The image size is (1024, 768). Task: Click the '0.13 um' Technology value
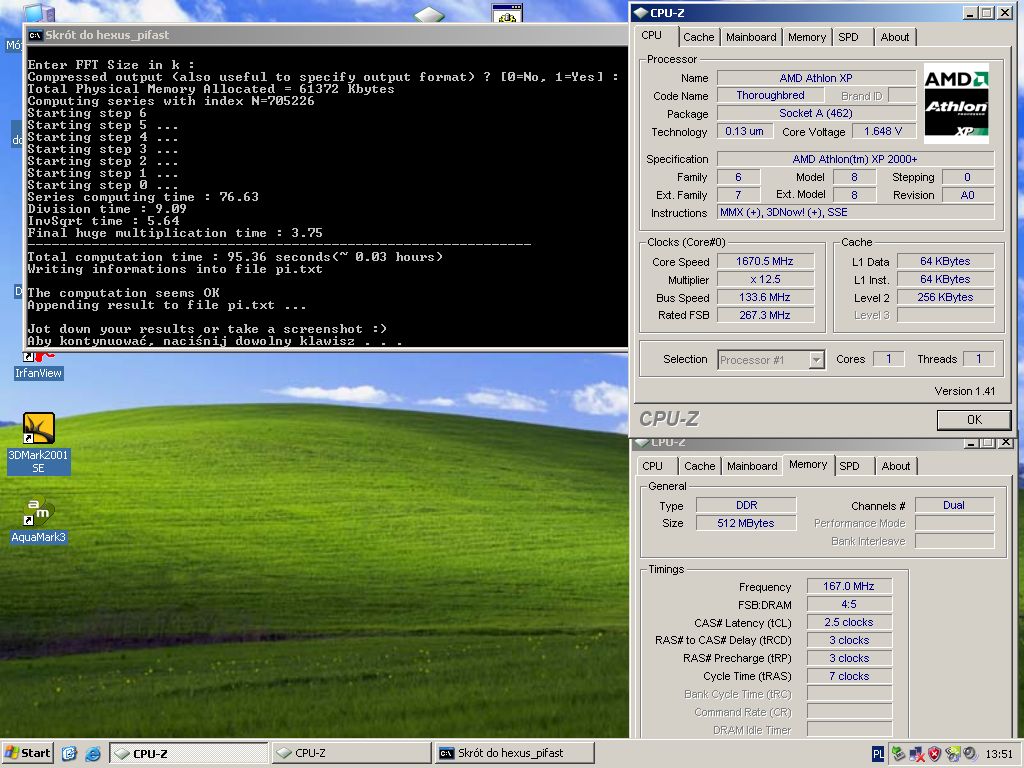tap(744, 131)
